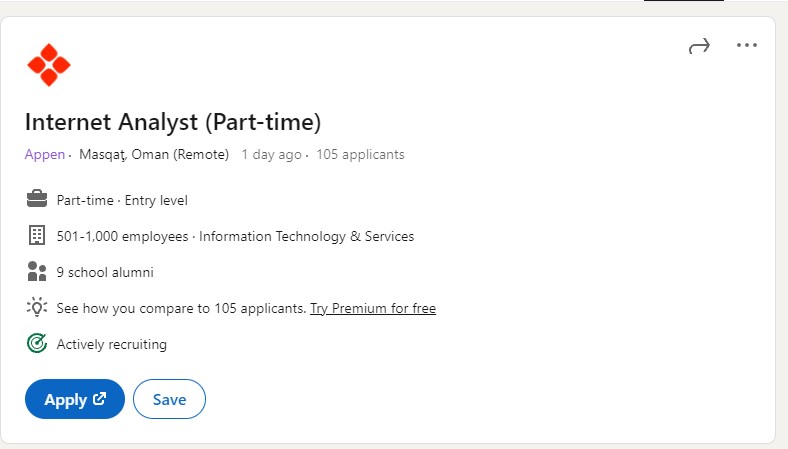Click the building icon beside employee count
788x449 pixels.
[37, 235]
